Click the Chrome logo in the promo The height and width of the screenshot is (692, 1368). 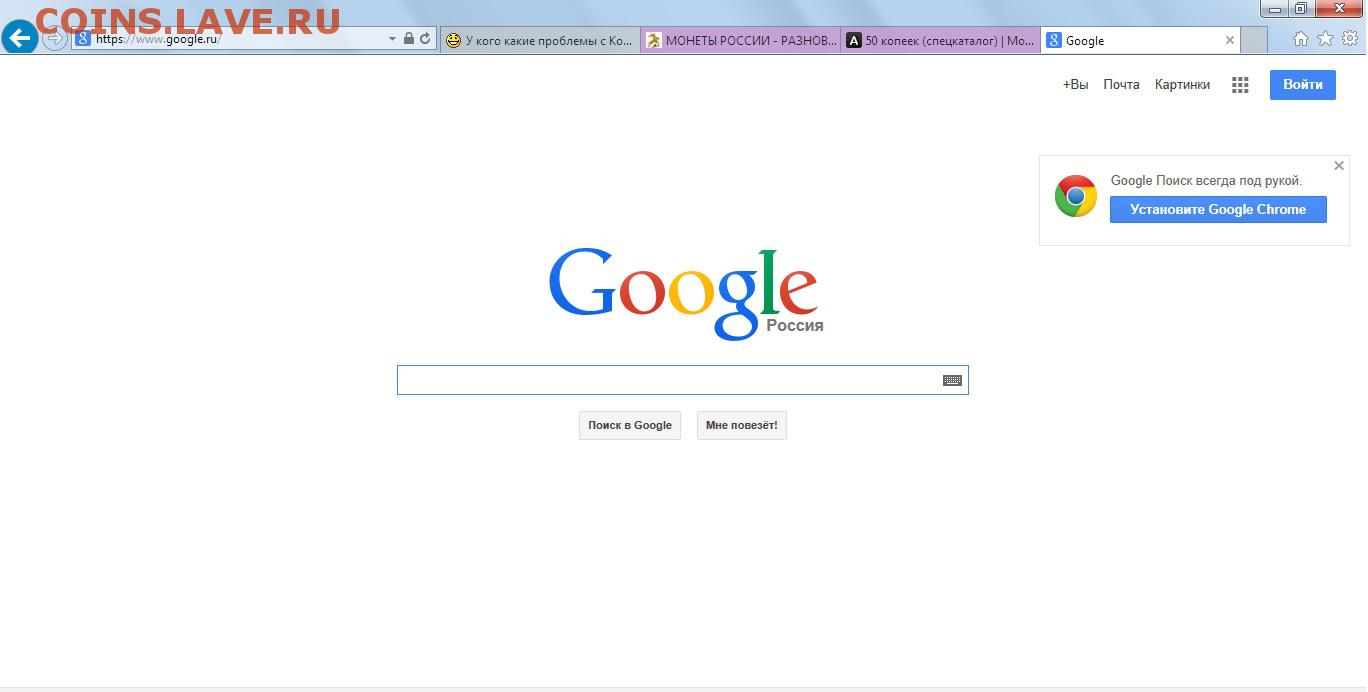pyautogui.click(x=1076, y=196)
